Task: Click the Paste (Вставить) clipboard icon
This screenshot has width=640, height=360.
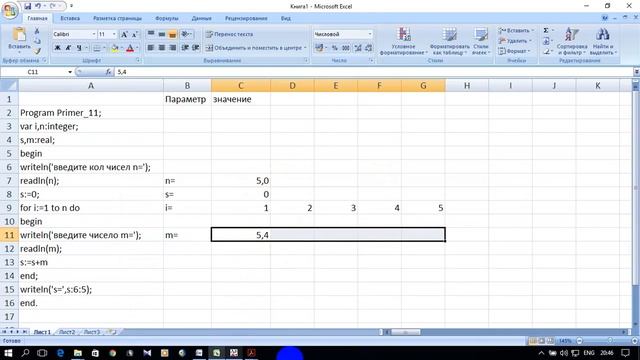Action: [x=19, y=35]
